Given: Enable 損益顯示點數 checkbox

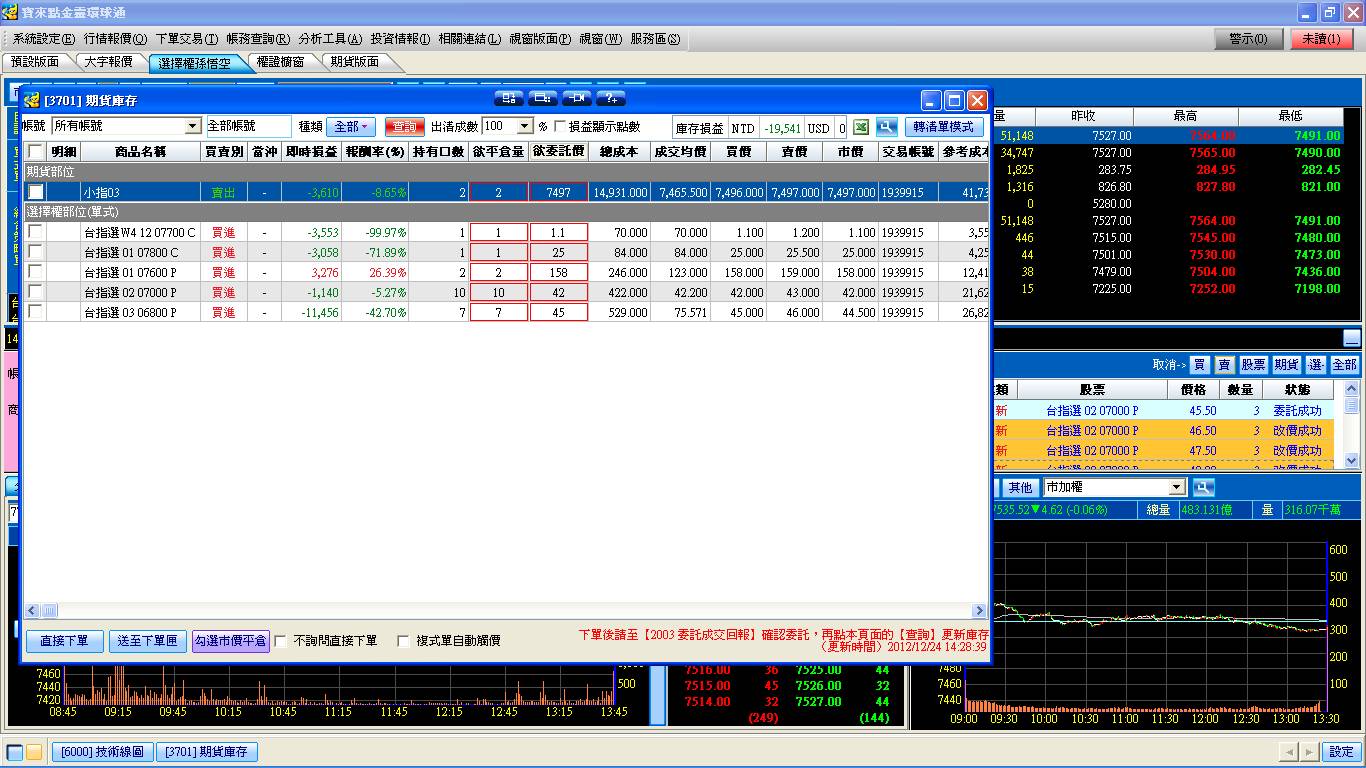Looking at the screenshot, I should (x=560, y=127).
